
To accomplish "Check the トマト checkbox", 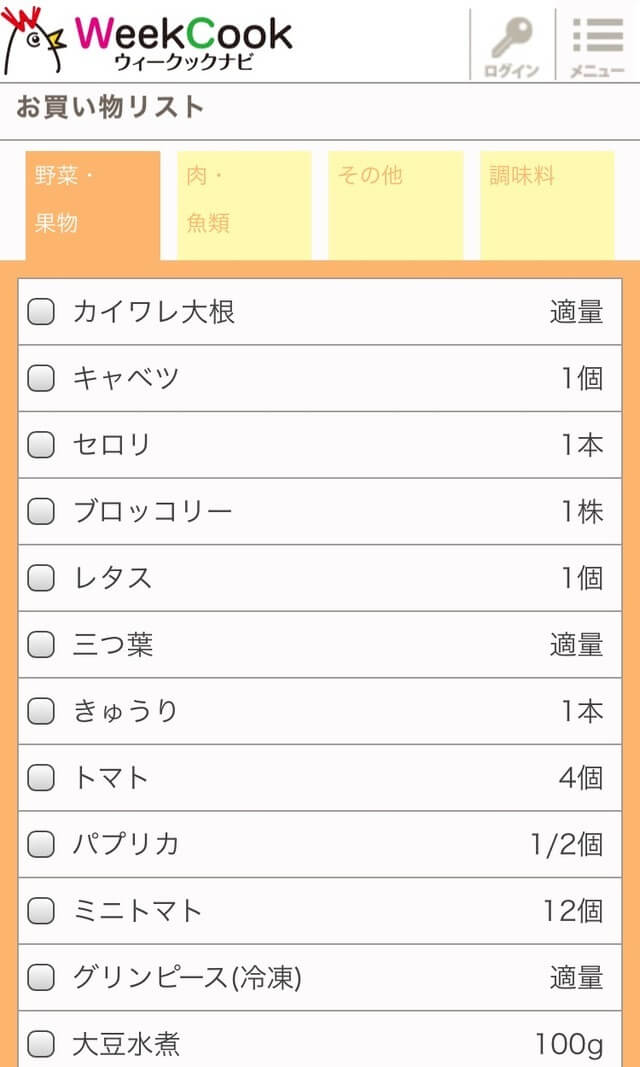I will point(41,778).
